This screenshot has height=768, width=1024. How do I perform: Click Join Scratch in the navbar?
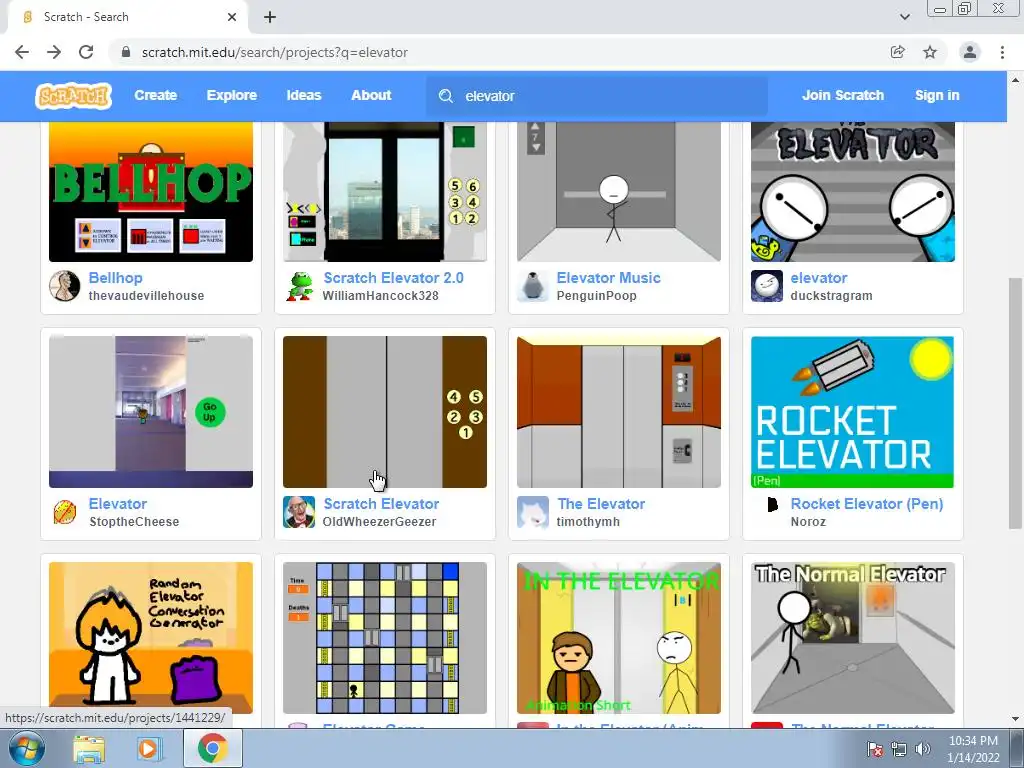click(x=843, y=95)
